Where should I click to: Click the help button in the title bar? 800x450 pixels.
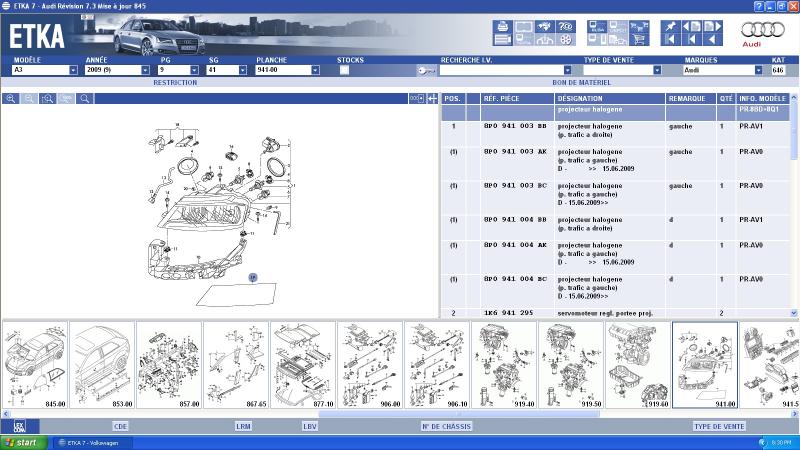point(759,6)
